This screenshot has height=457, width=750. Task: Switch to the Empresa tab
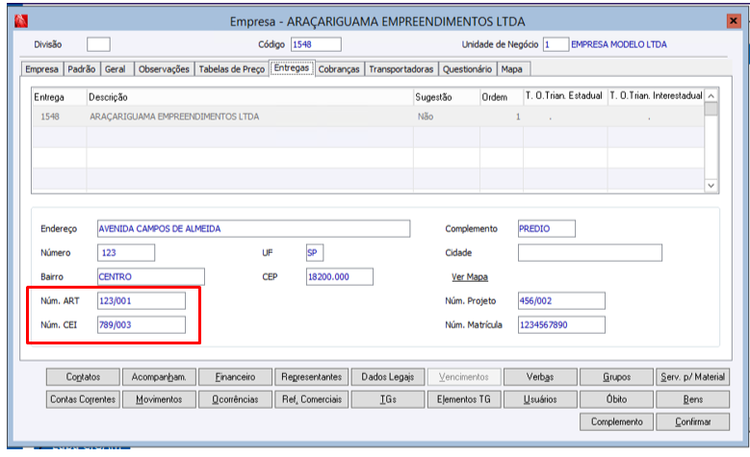[42, 69]
